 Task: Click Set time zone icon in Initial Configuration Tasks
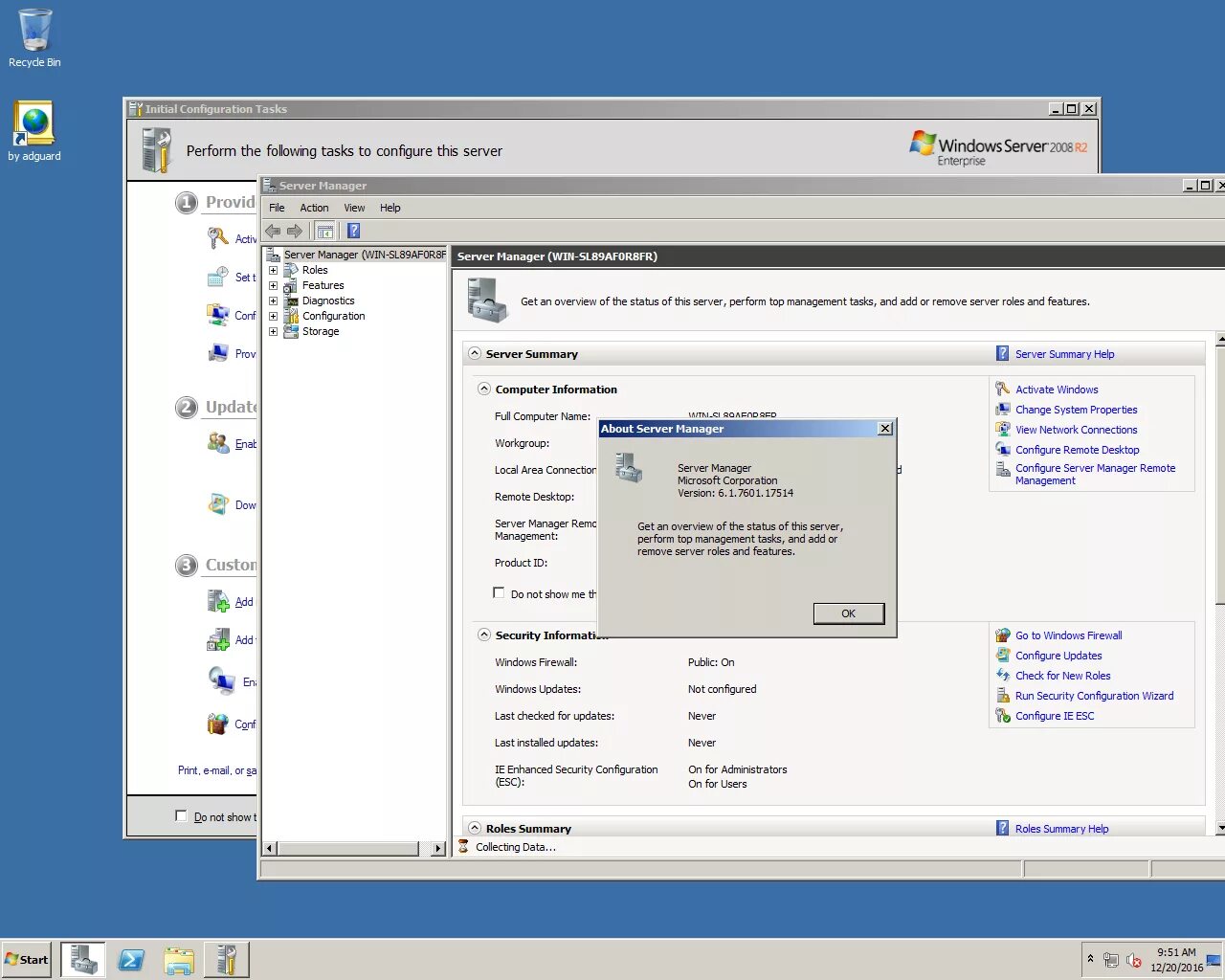[218, 277]
